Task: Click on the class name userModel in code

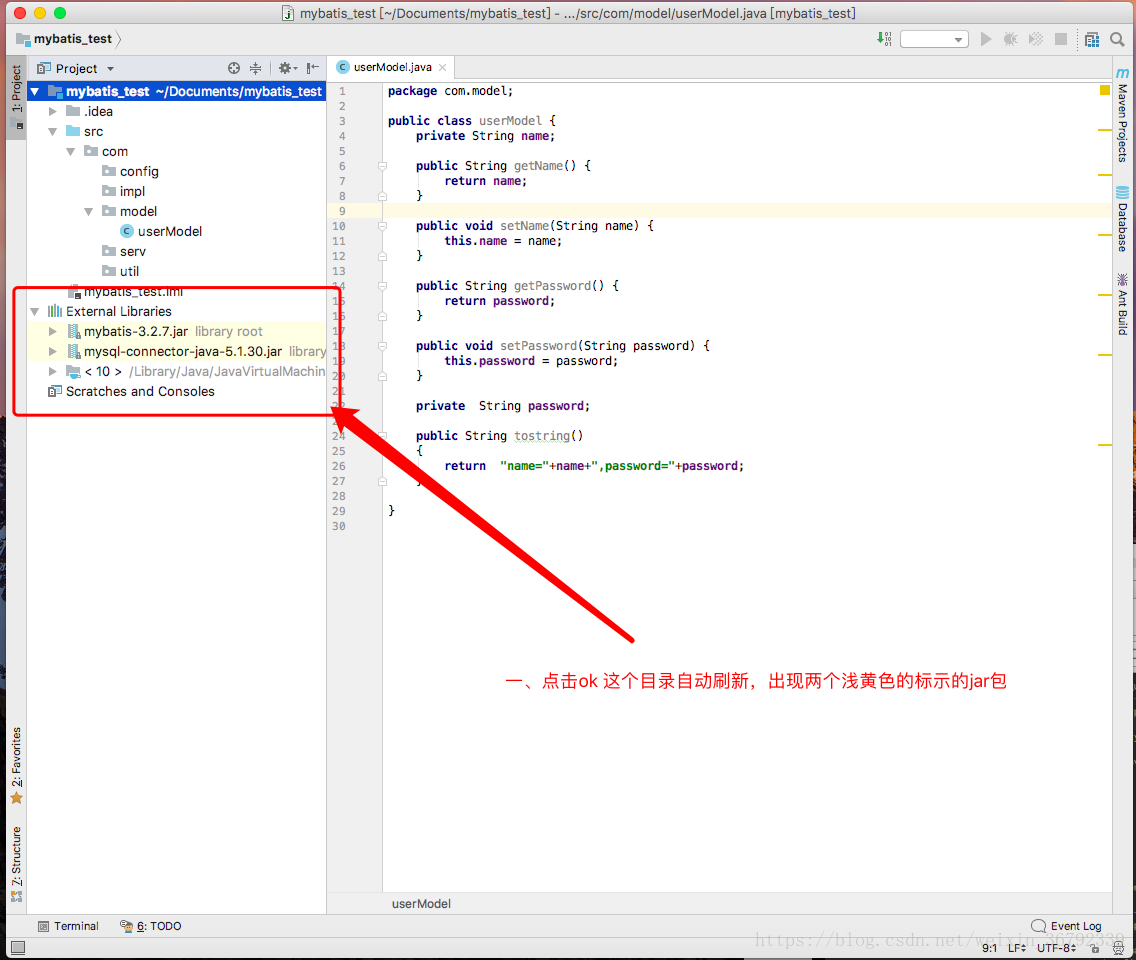Action: click(x=510, y=121)
